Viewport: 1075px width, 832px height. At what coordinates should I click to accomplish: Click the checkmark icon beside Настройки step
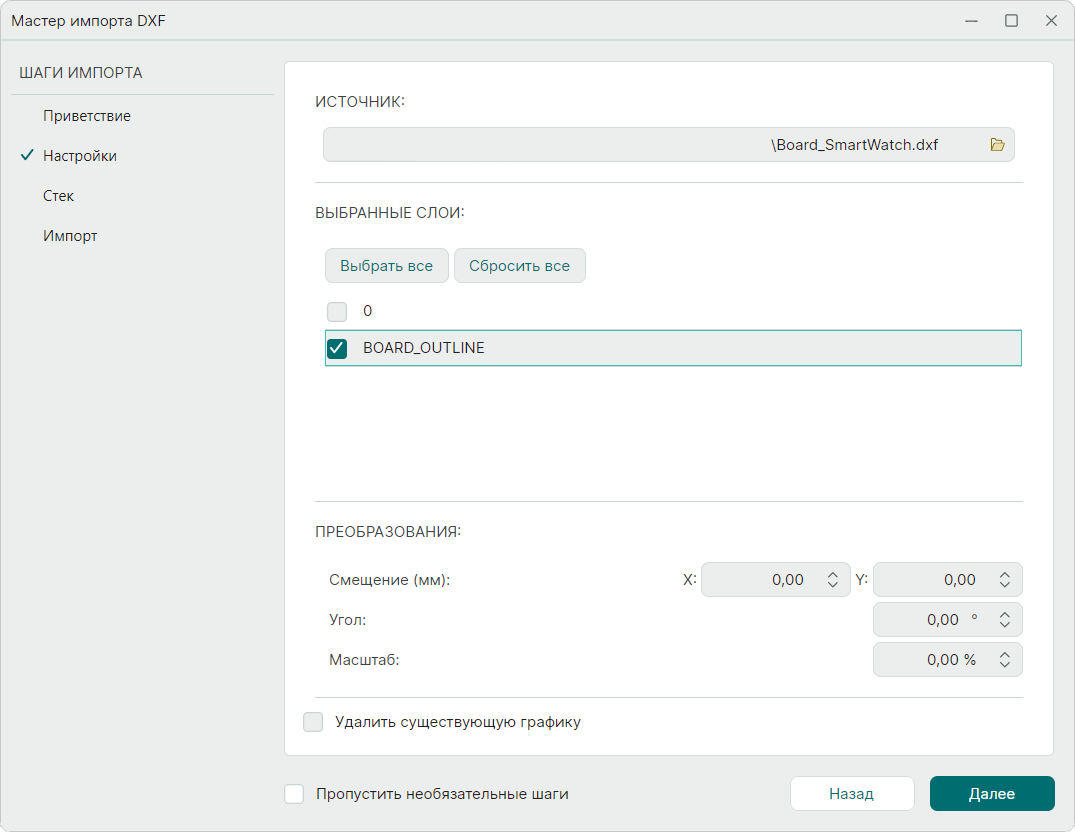click(x=27, y=156)
